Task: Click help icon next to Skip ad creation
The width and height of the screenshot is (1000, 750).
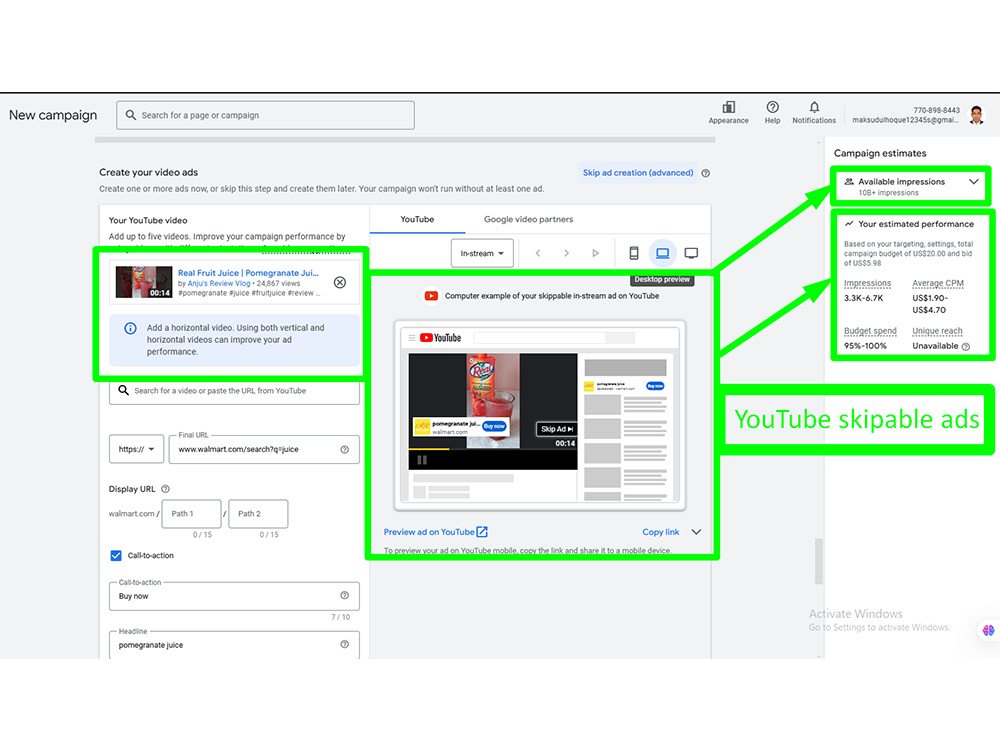Action: (x=706, y=173)
